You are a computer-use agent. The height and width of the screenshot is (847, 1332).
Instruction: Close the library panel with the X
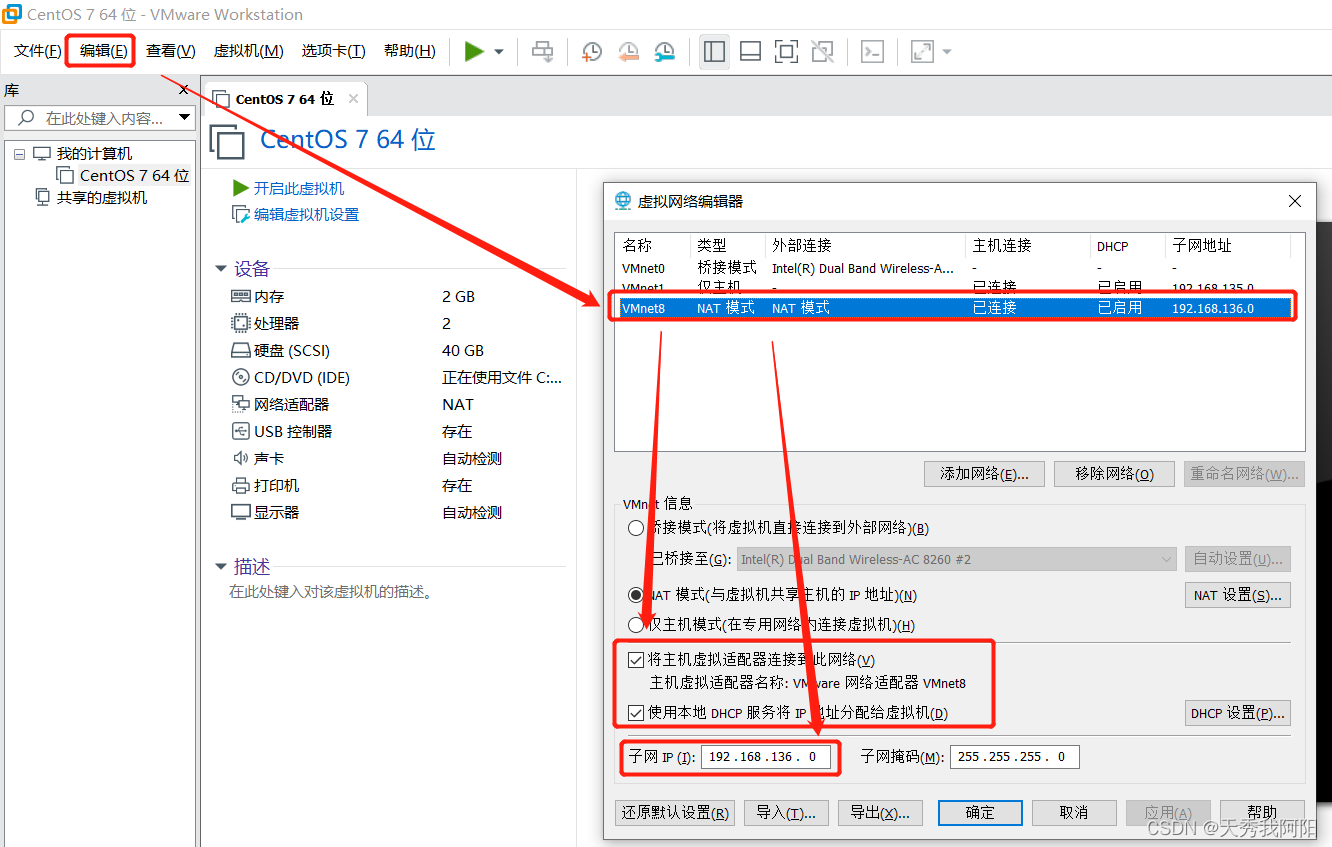[x=183, y=90]
